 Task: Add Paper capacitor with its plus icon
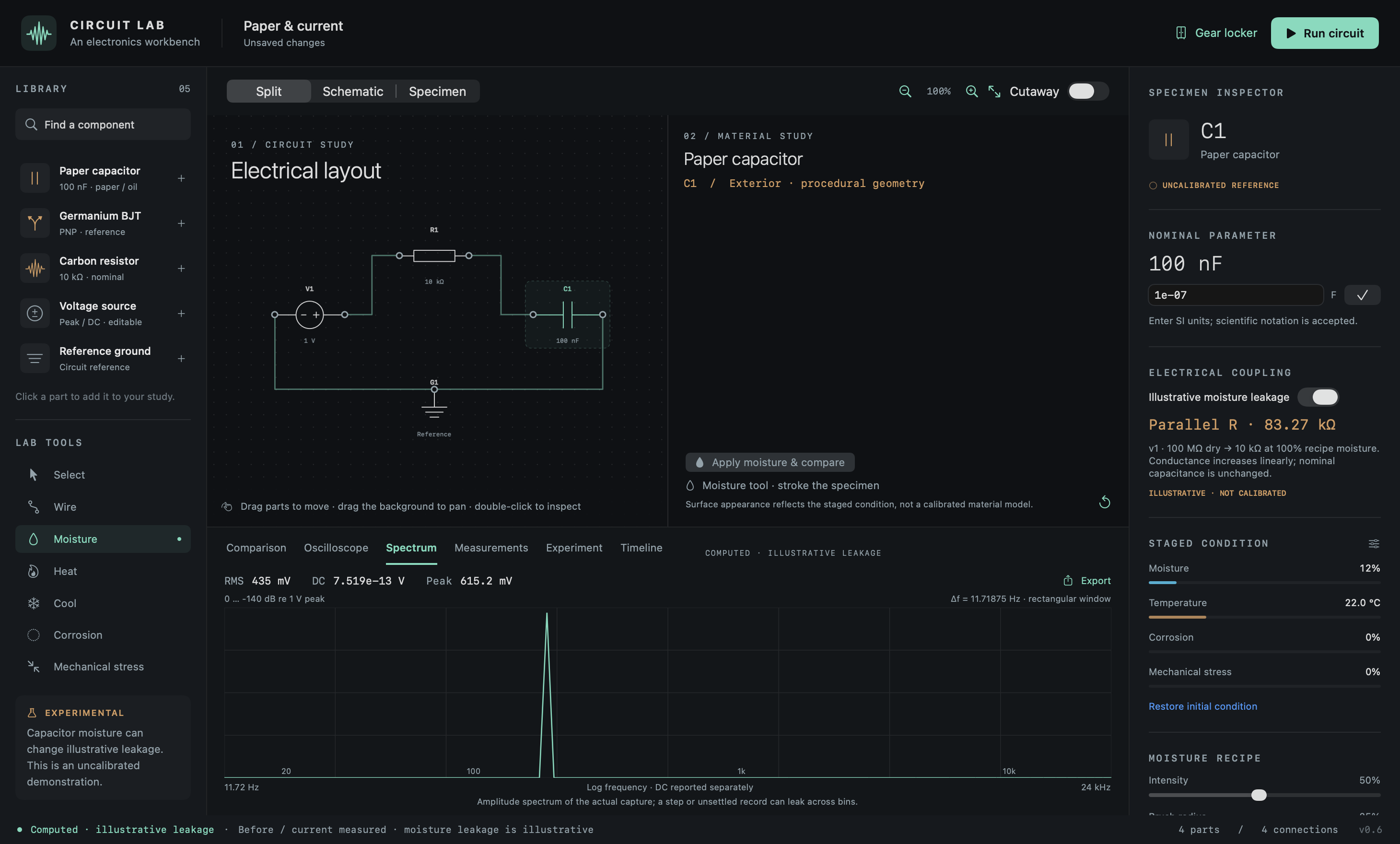coord(181,178)
